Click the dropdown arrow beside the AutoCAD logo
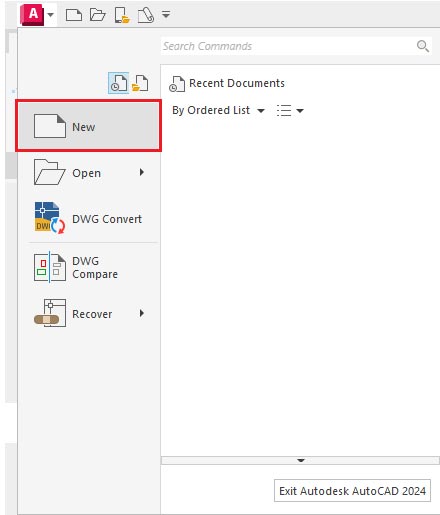 click(x=51, y=15)
